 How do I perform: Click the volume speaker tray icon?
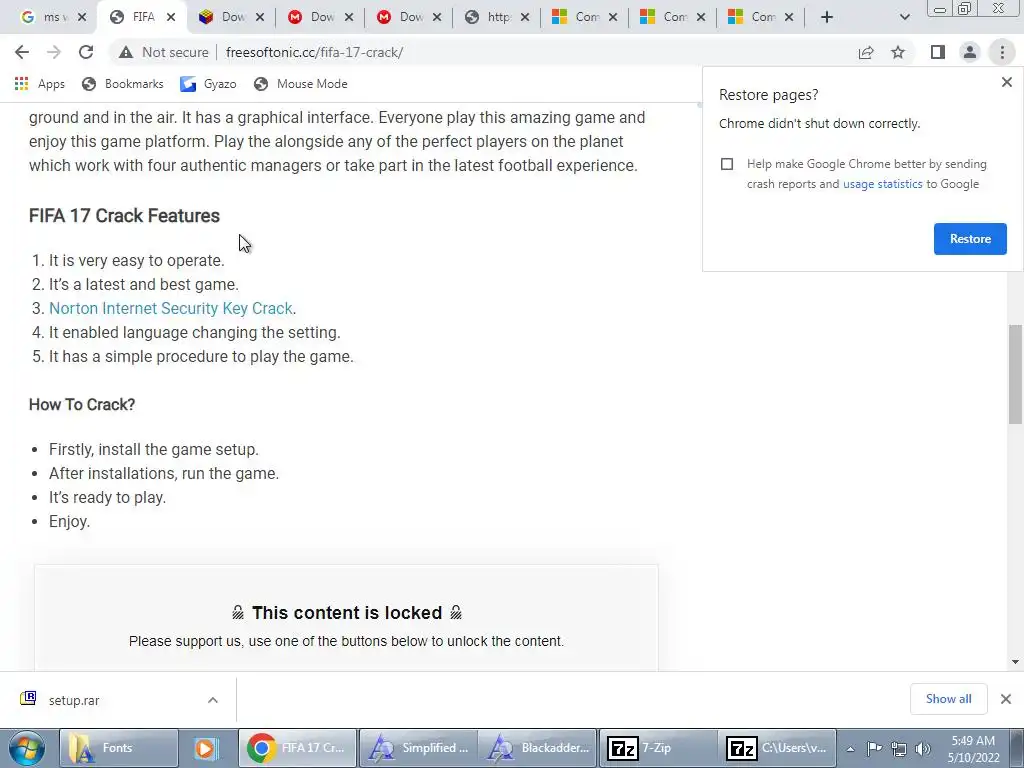point(923,748)
